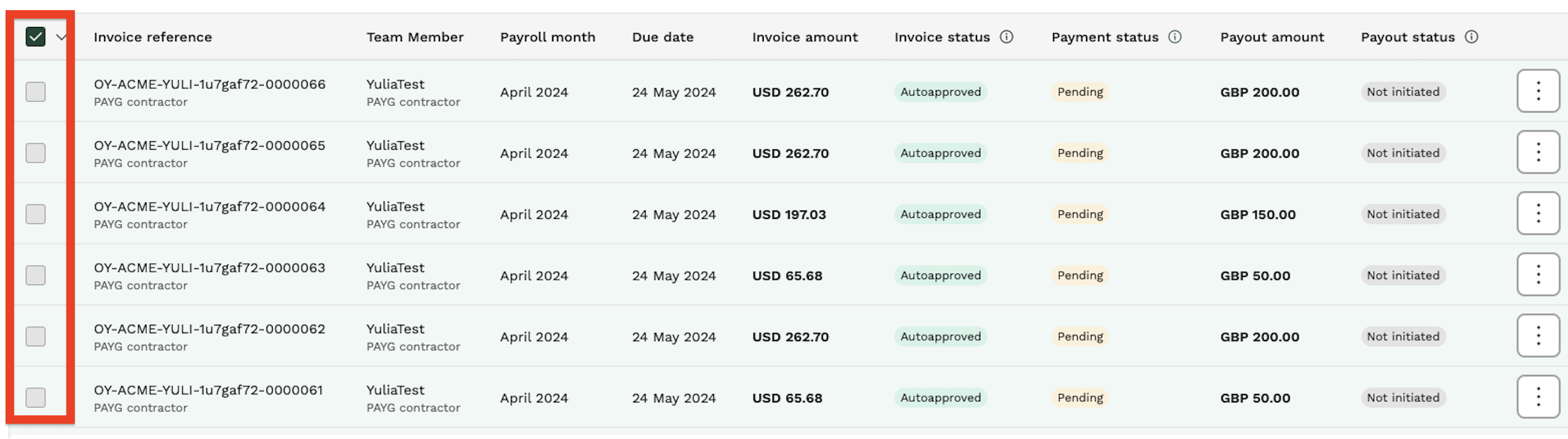
Task: Uncheck the select-all checkbox in the header
Action: coord(35,37)
